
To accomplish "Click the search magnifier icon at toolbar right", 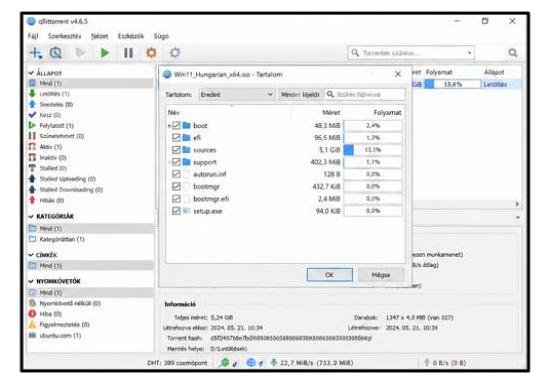I will pyautogui.click(x=512, y=53).
